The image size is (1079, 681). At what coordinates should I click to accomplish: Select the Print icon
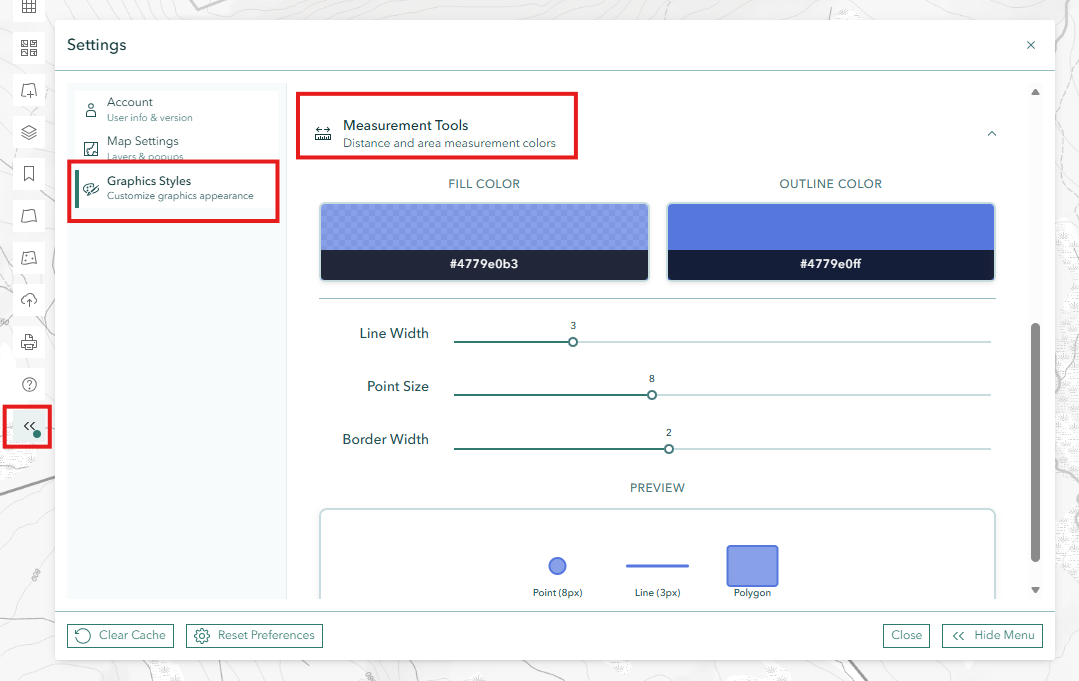tap(28, 341)
